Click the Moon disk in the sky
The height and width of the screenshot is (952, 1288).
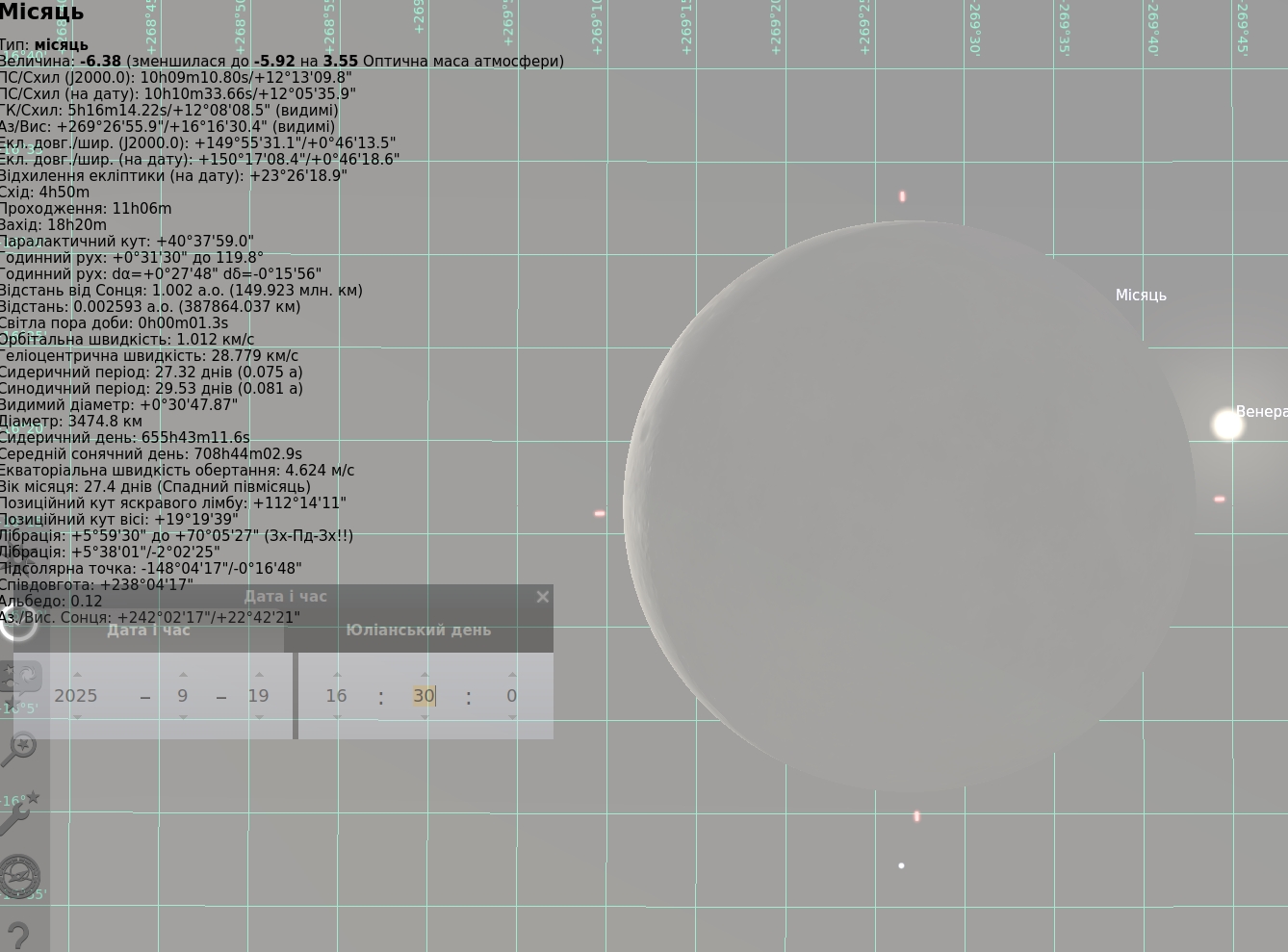(x=909, y=506)
